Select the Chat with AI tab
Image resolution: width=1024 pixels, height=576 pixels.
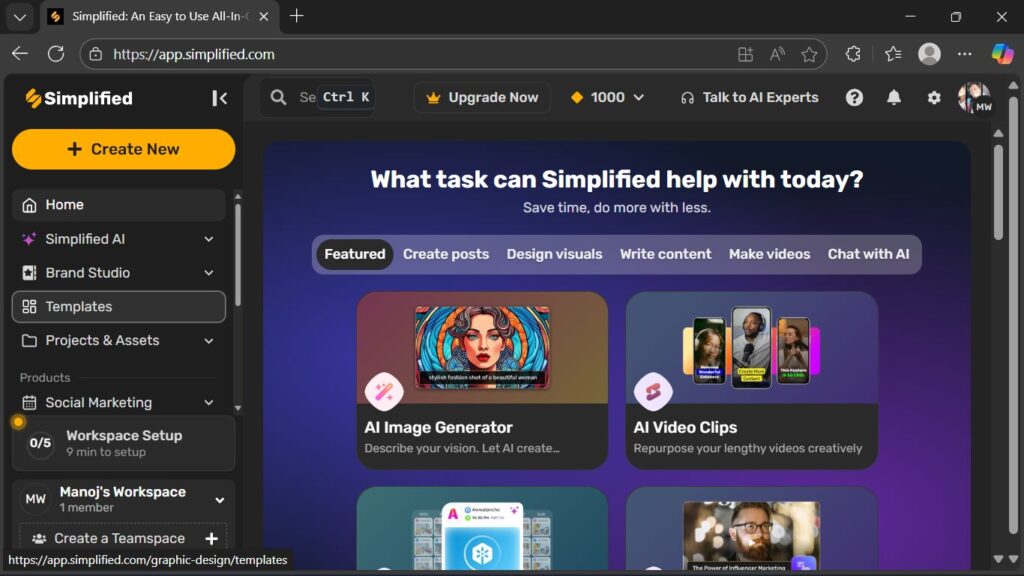pyautogui.click(x=868, y=254)
